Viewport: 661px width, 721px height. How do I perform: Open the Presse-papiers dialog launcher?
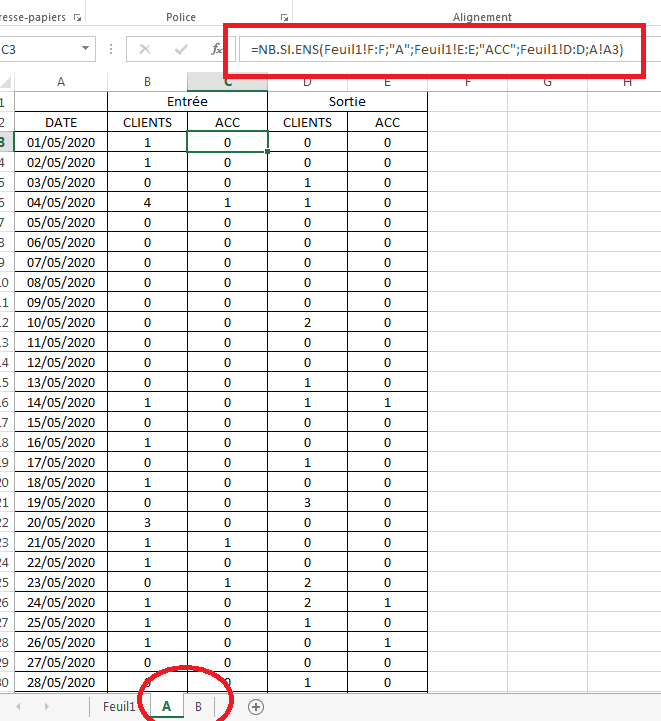pos(78,17)
